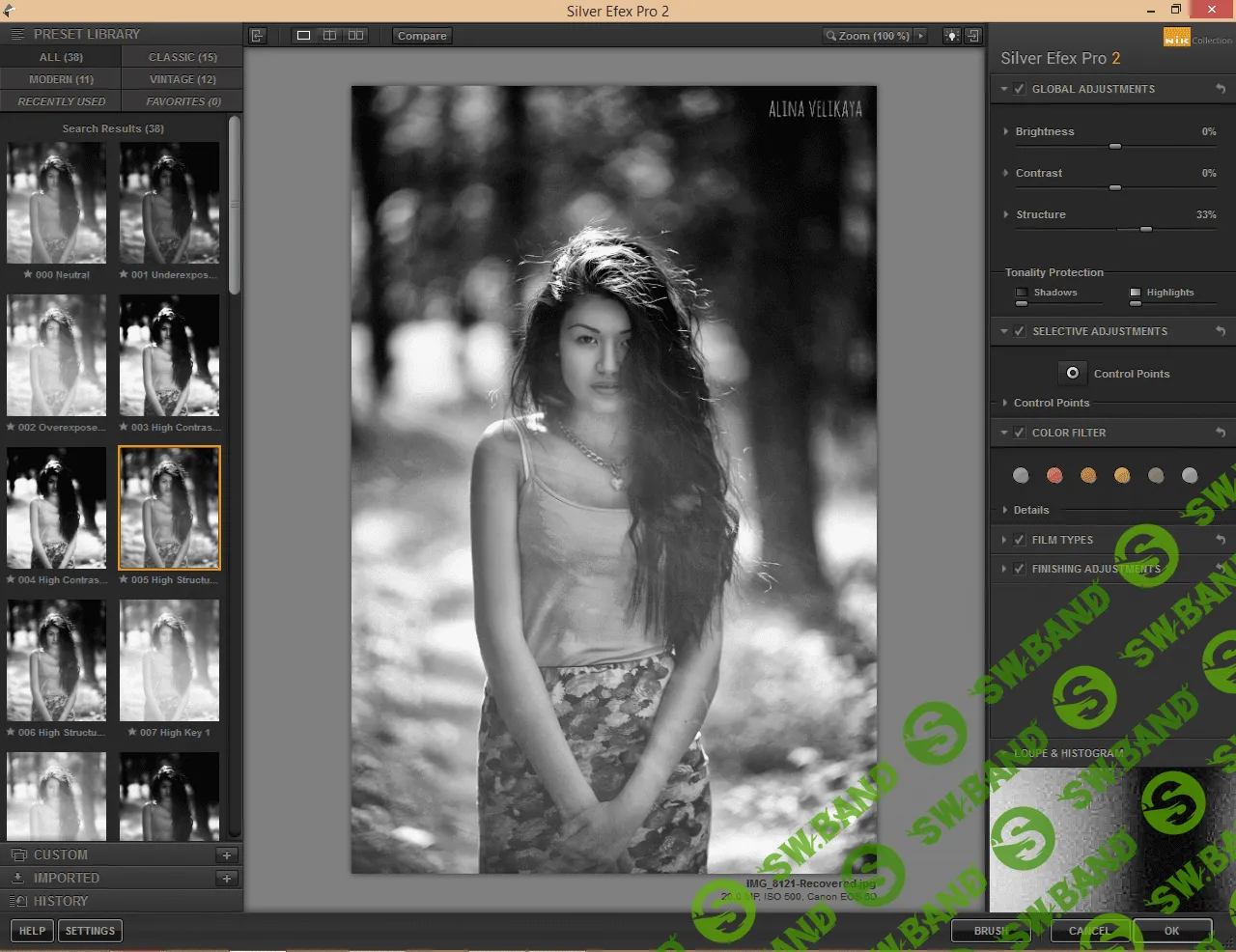Activate side-by-side comparison view icon
The height and width of the screenshot is (952, 1236).
[355, 35]
